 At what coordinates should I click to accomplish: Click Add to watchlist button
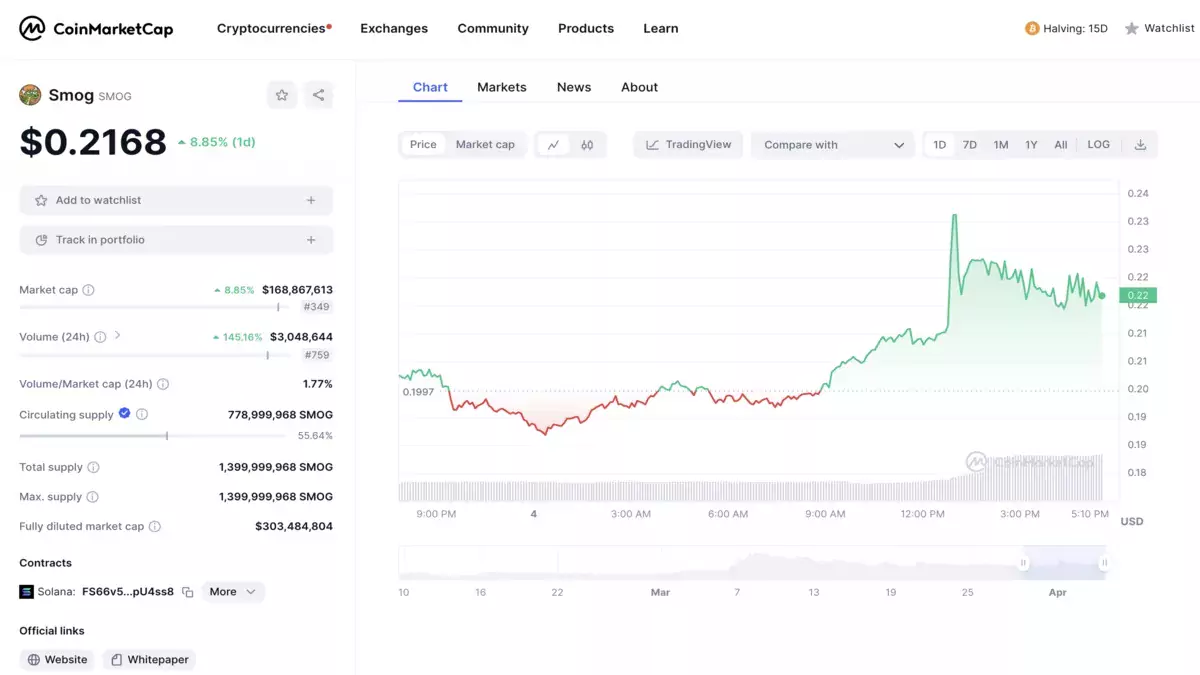176,200
